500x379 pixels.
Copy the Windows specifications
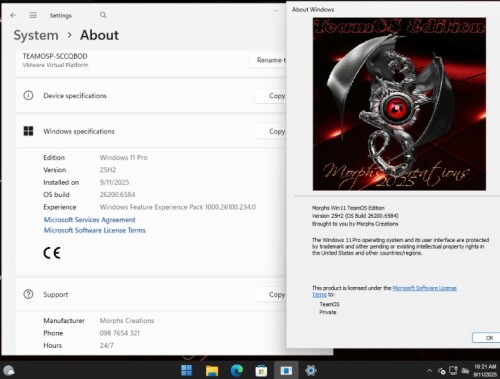(x=271, y=131)
